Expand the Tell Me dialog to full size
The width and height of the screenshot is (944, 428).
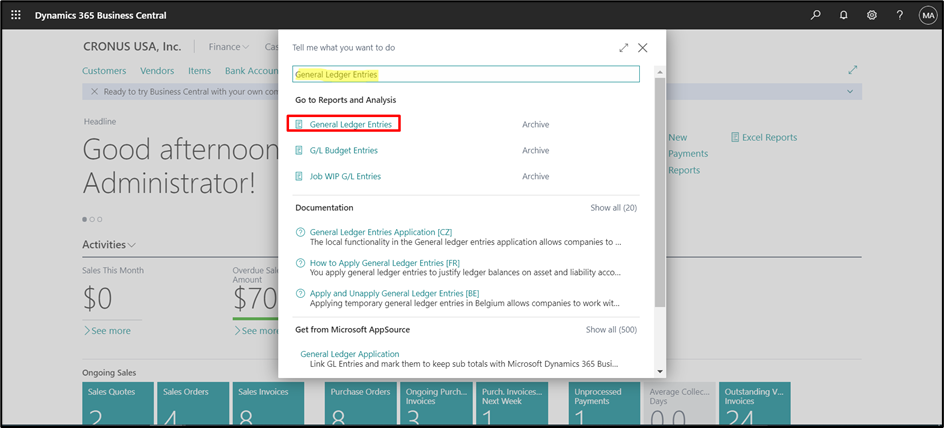click(624, 48)
